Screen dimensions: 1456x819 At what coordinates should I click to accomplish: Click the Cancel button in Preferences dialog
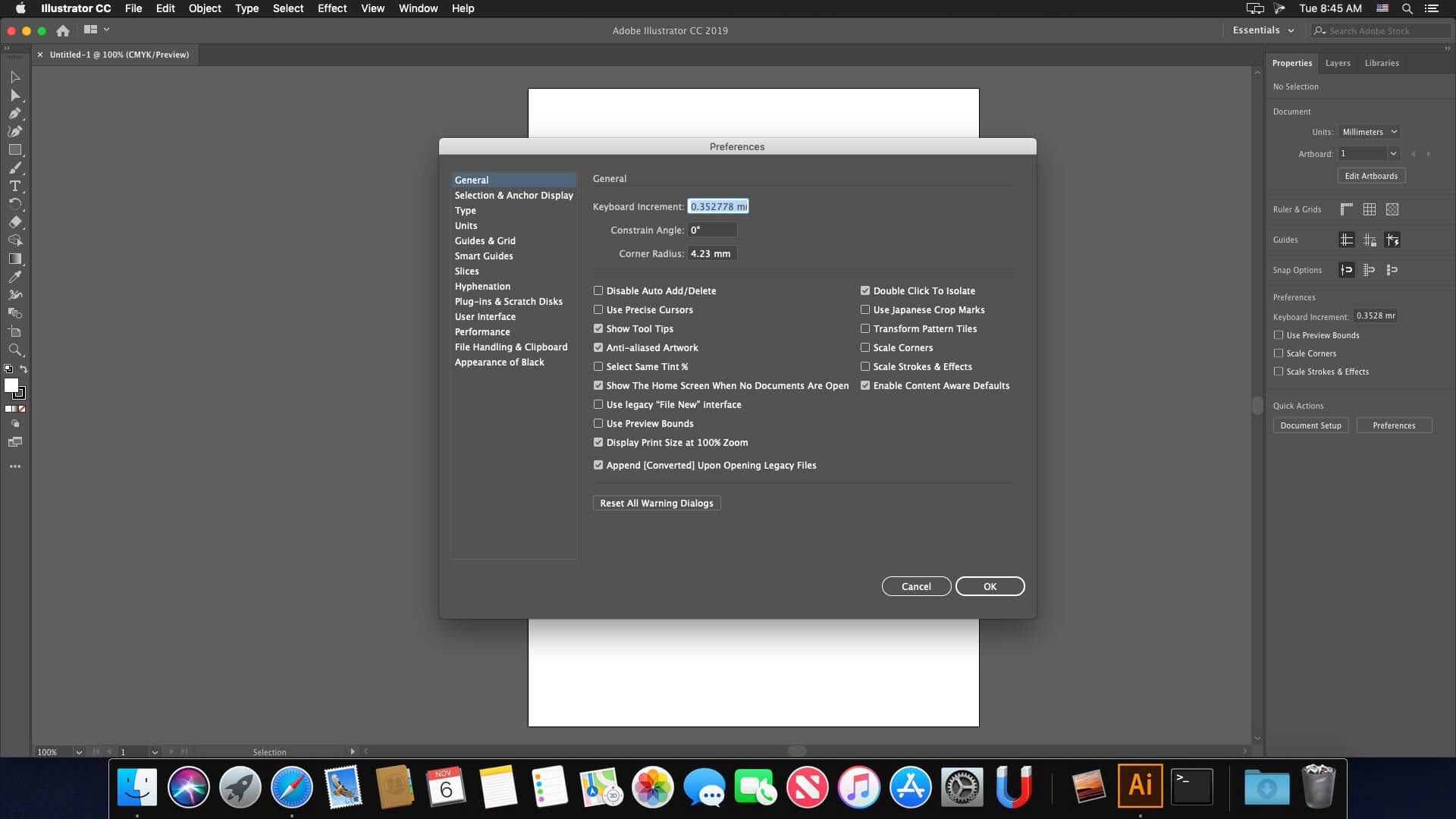[917, 586]
